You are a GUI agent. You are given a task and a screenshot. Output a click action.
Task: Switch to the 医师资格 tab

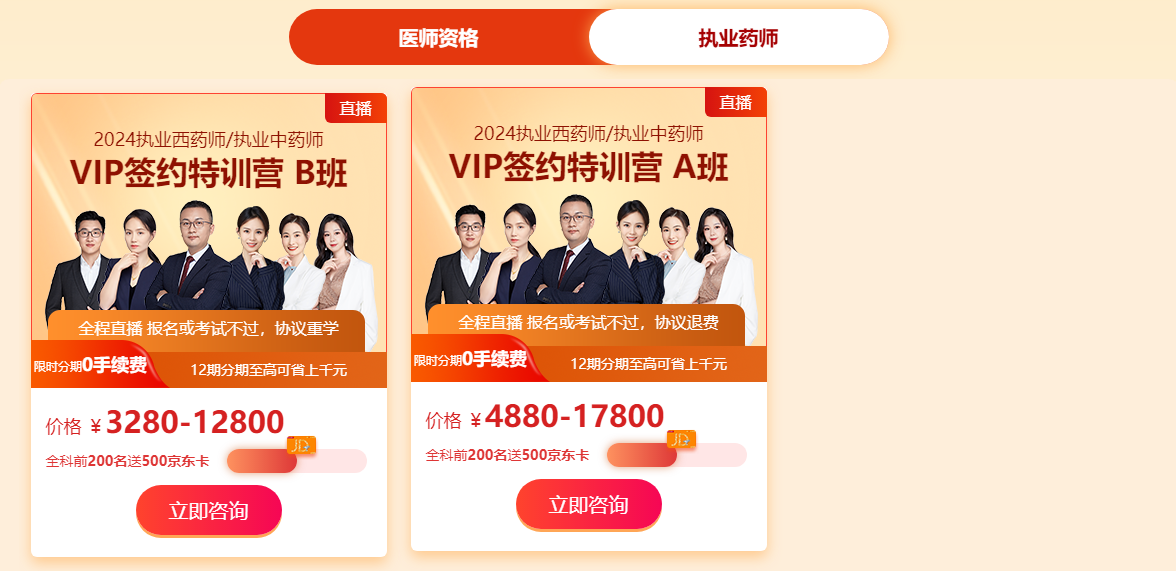coord(439,38)
